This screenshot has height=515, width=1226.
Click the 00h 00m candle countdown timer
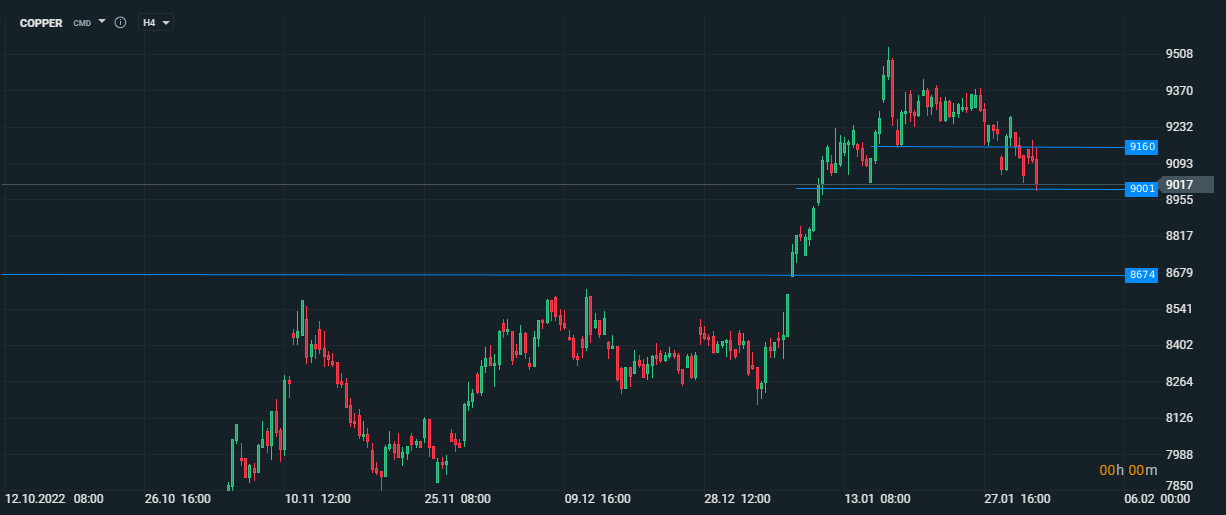coord(1128,470)
